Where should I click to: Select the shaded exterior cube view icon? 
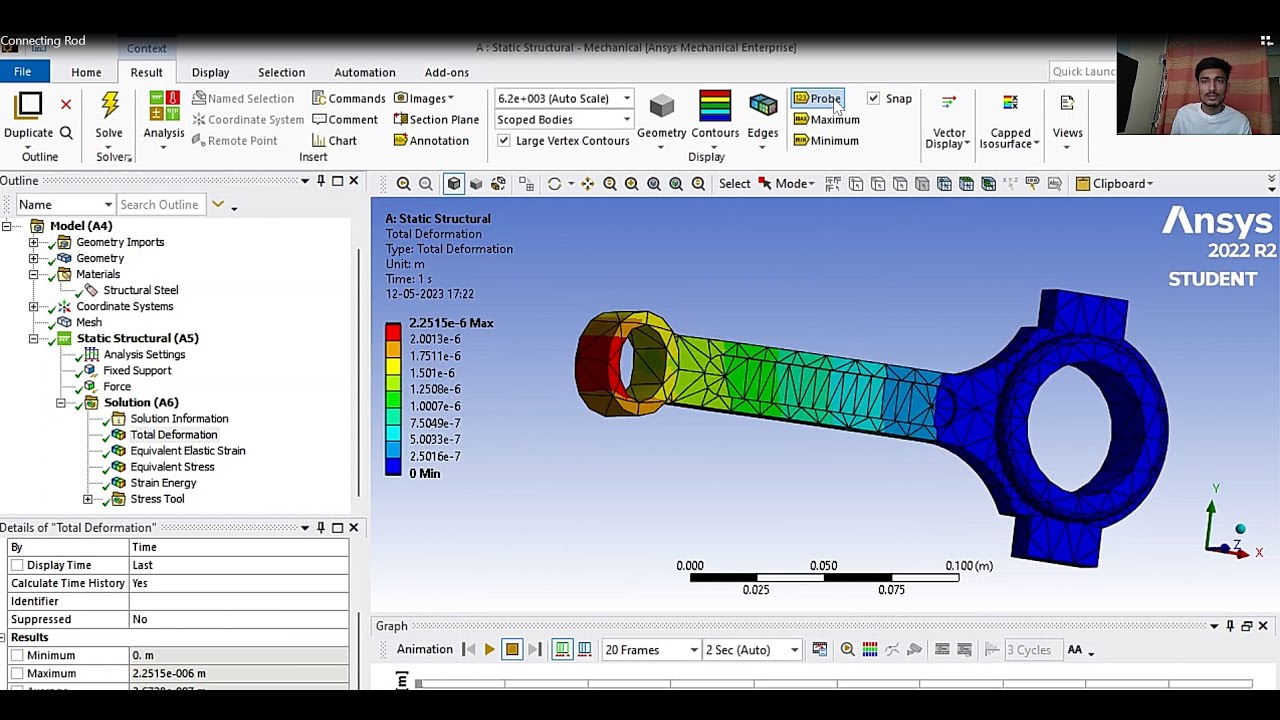pyautogui.click(x=454, y=184)
